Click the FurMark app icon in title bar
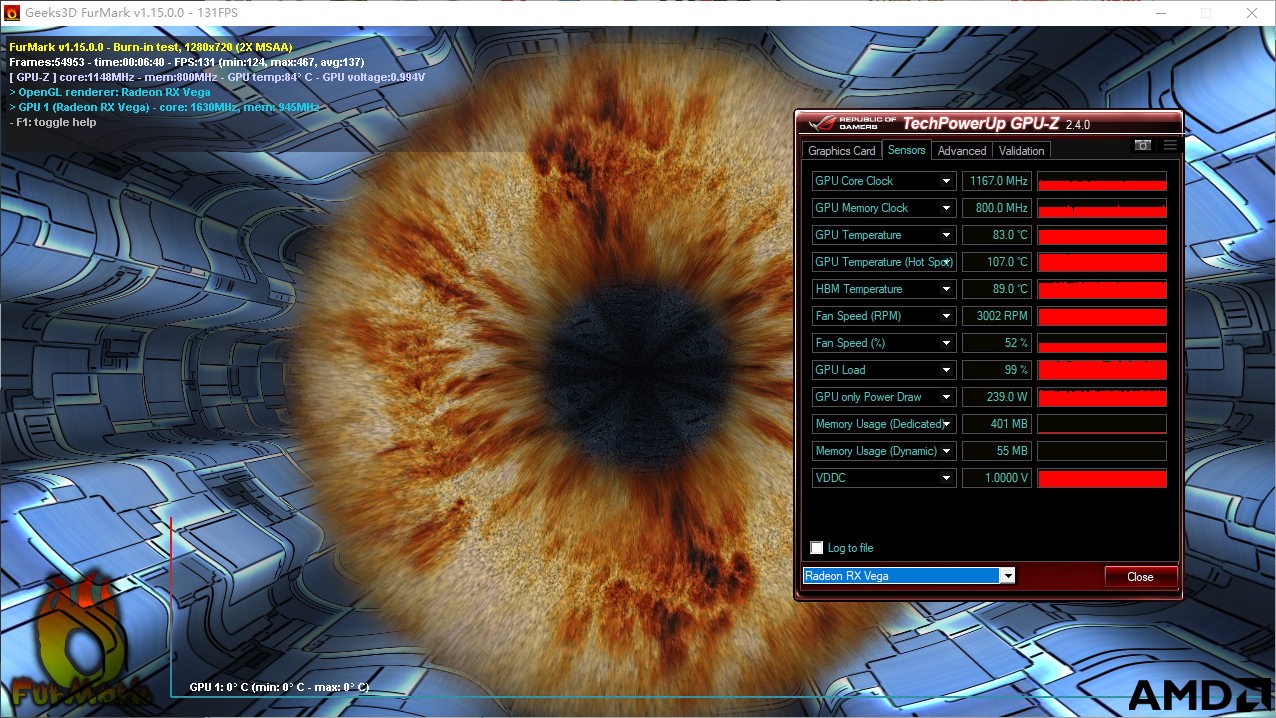The image size is (1276, 718). (13, 13)
